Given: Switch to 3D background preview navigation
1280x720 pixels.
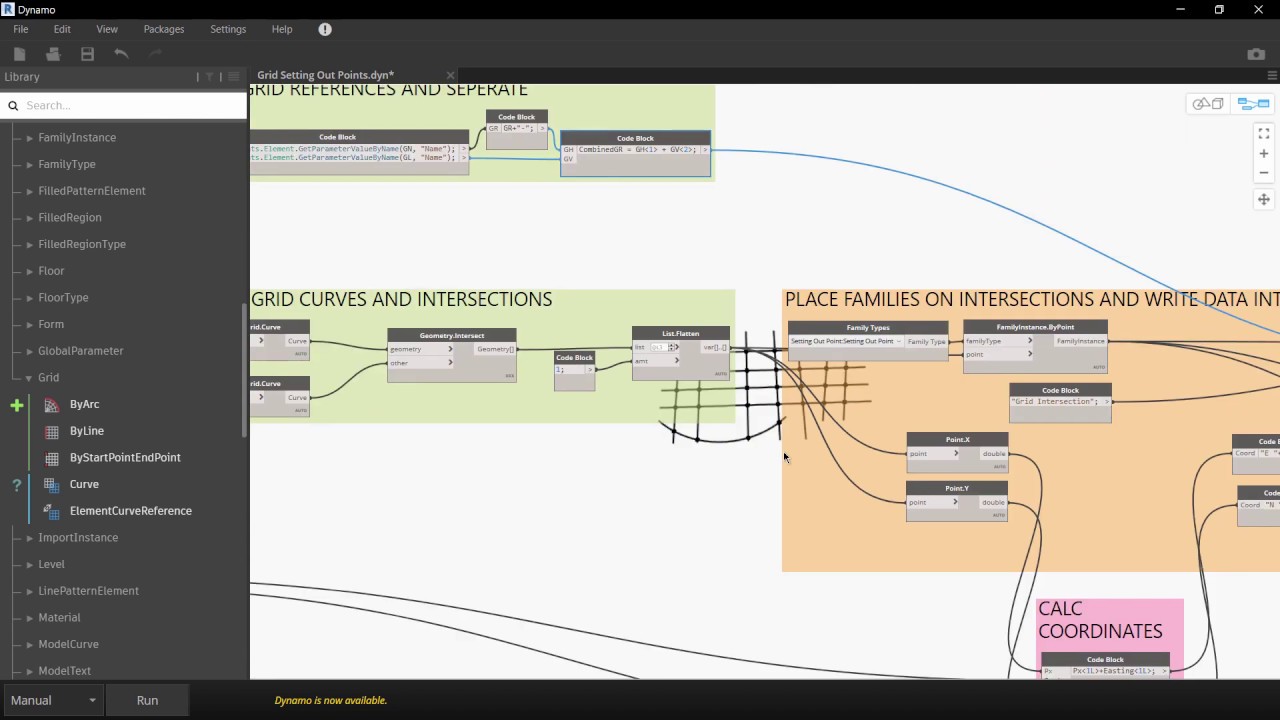Looking at the screenshot, I should 1208,104.
